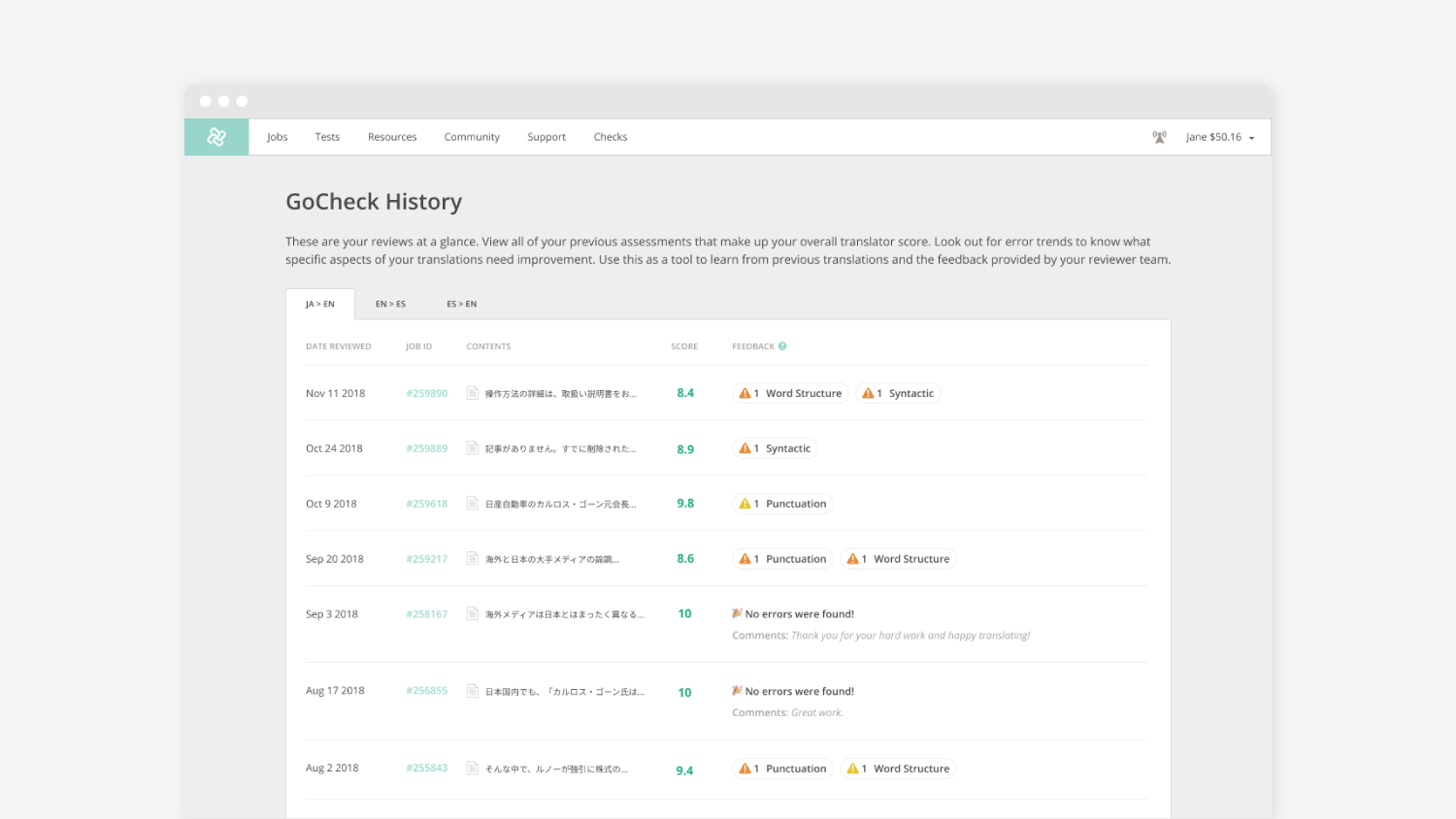
Task: Open the Resources menu
Action: pyautogui.click(x=392, y=137)
